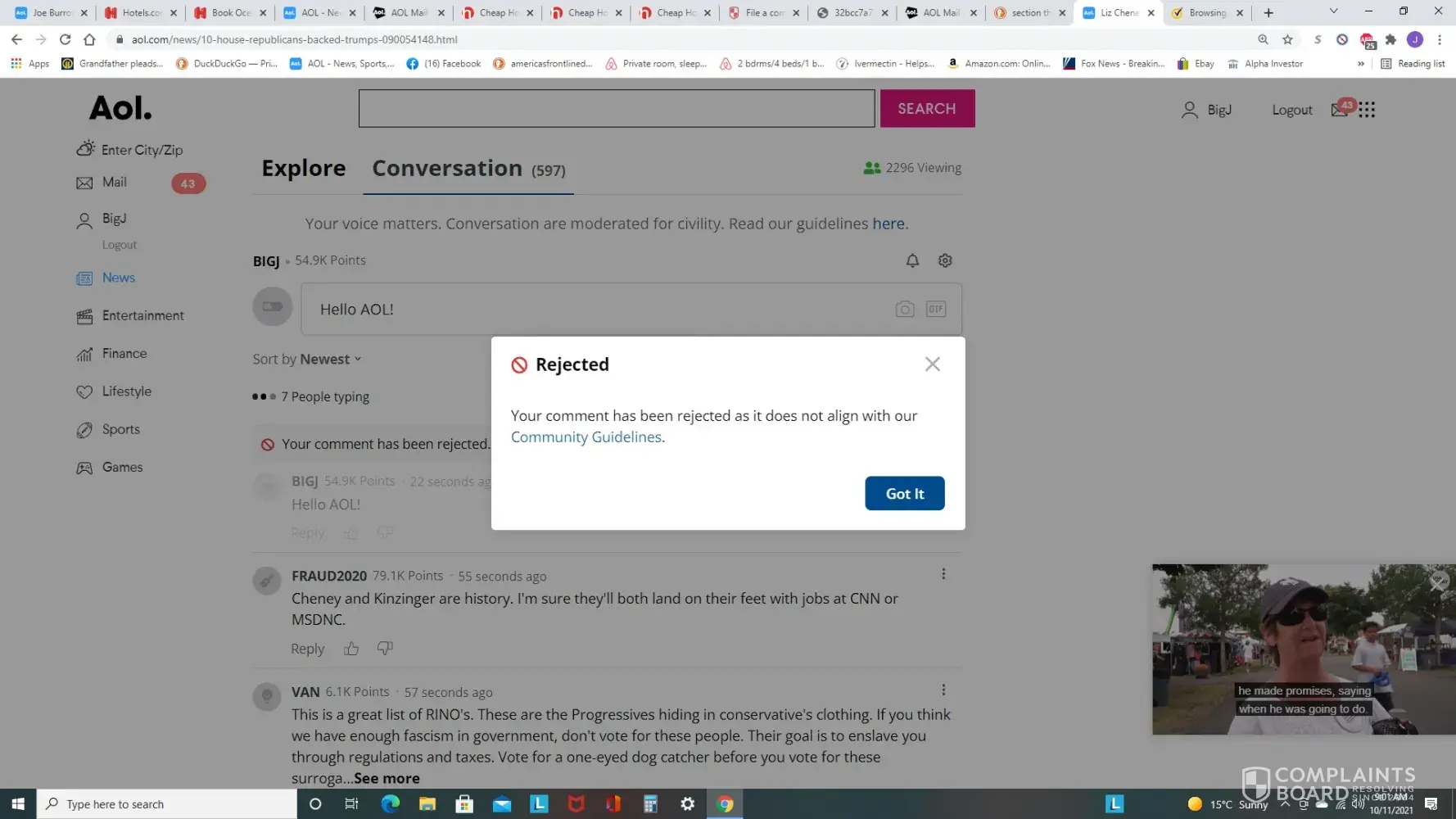Open Chrome from the Windows taskbar
Image resolution: width=1456 pixels, height=819 pixels.
point(725,804)
